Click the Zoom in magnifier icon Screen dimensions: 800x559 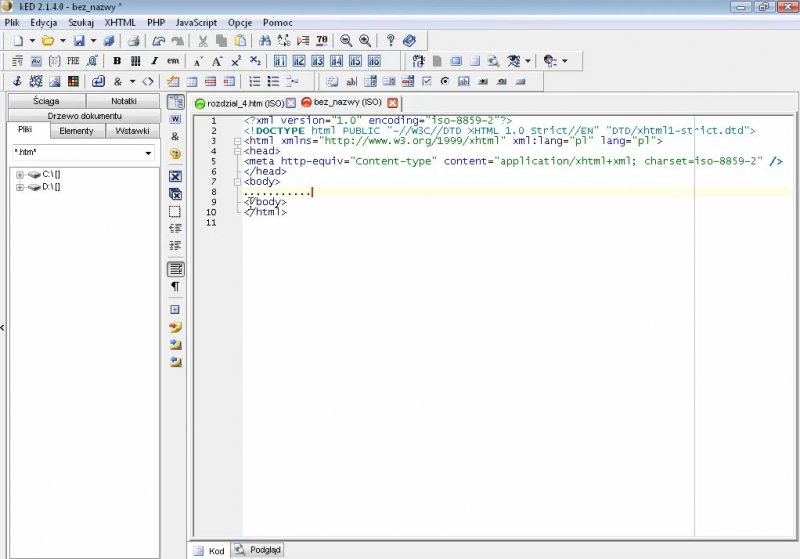(365, 41)
